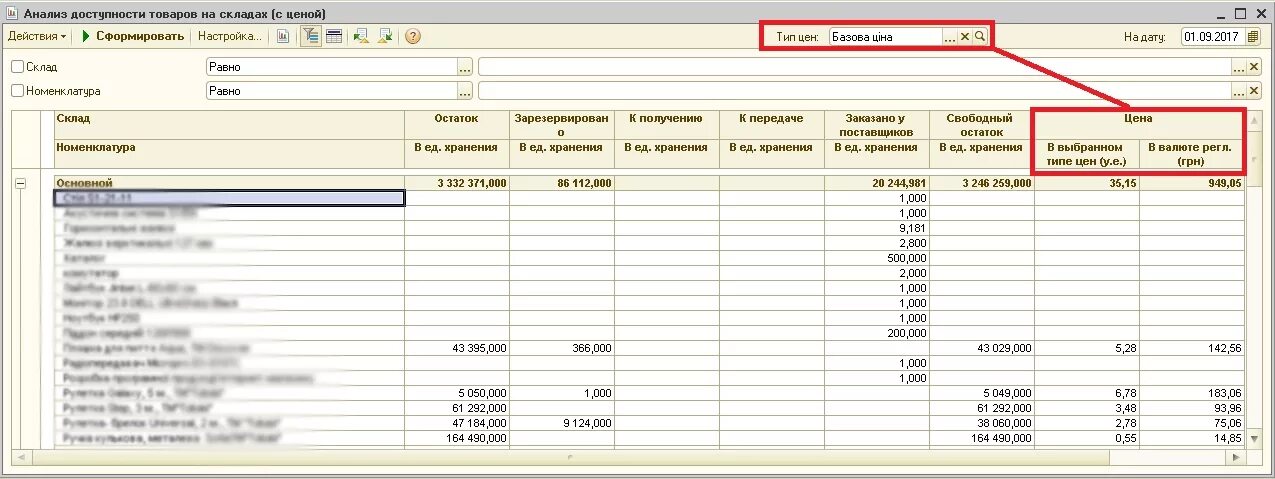Open the Действия dropdown menu

point(37,36)
